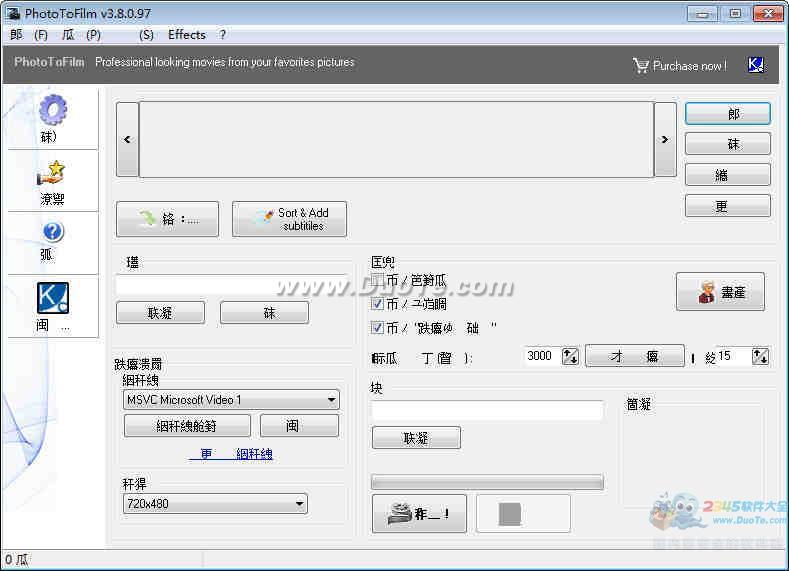Viewport: 789px width, 571px height.
Task: Click the progress bar above create button
Action: point(487,481)
